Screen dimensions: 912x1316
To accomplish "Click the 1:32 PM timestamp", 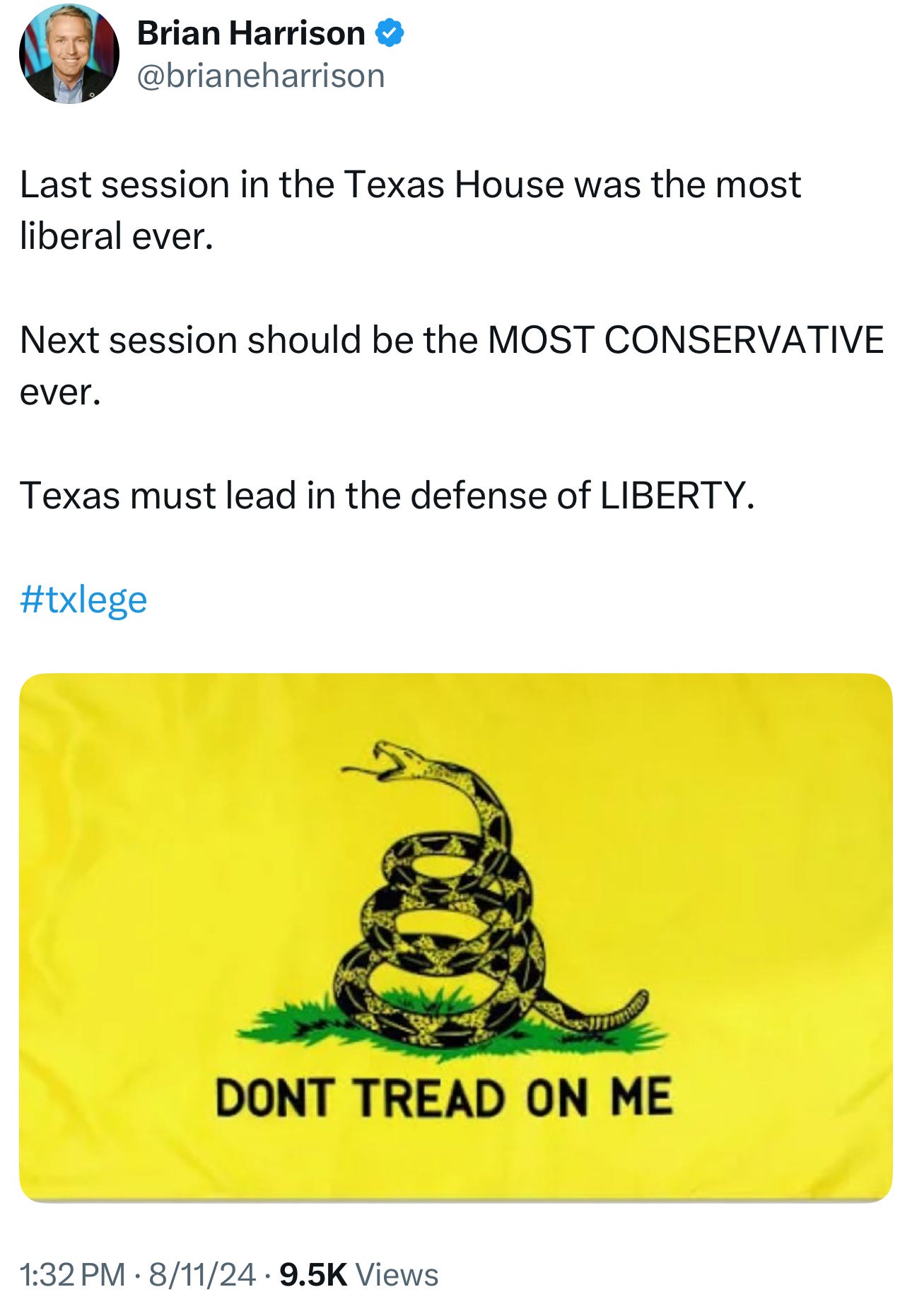I will [x=72, y=1275].
